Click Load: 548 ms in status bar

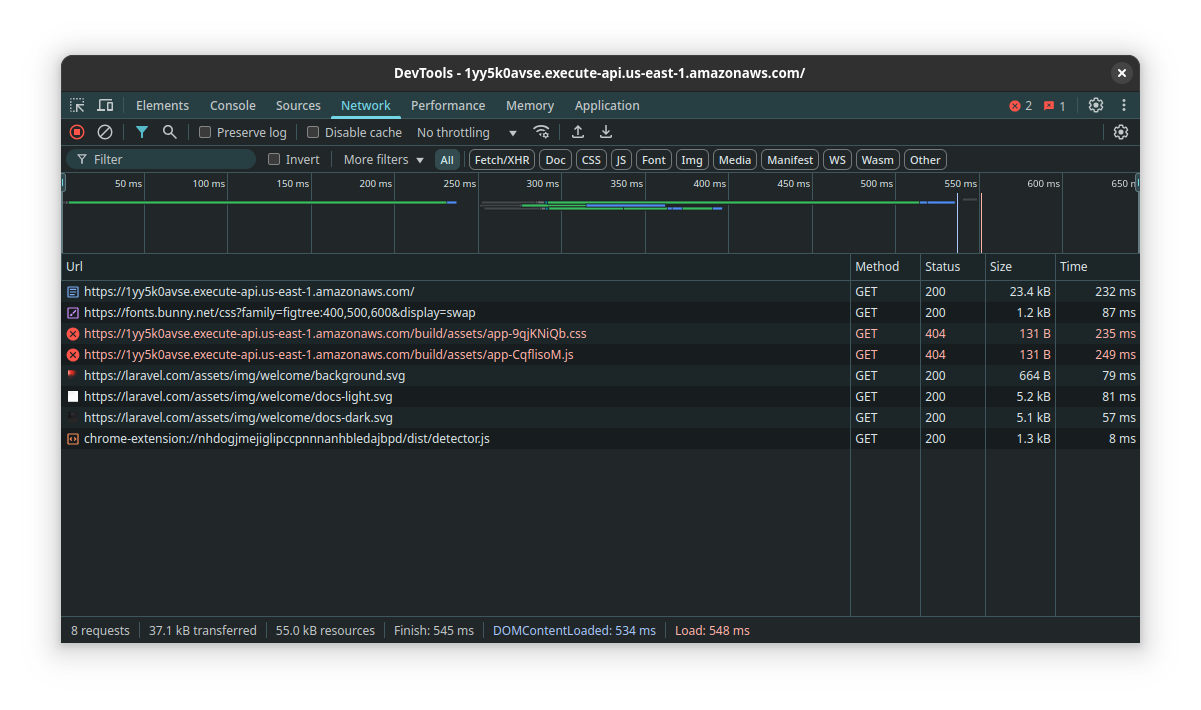pos(712,631)
